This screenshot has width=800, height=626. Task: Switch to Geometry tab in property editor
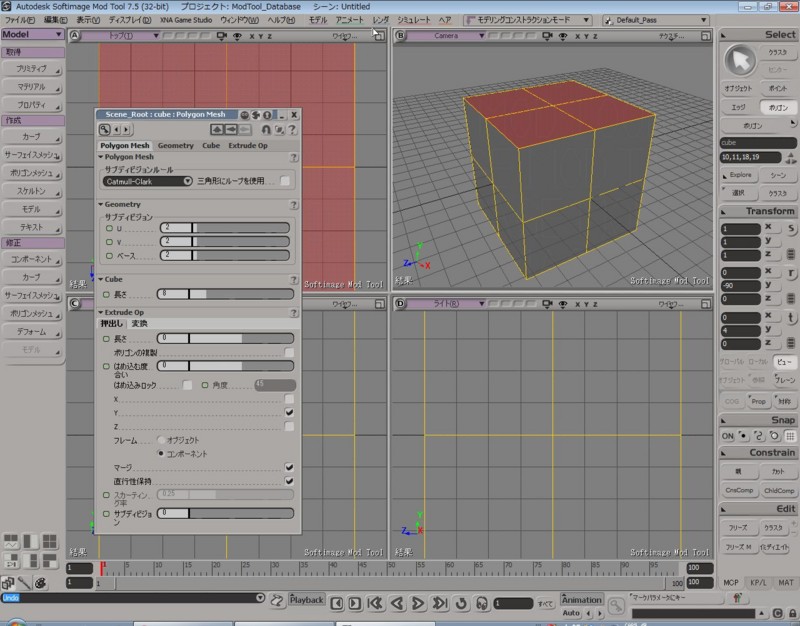tap(176, 145)
